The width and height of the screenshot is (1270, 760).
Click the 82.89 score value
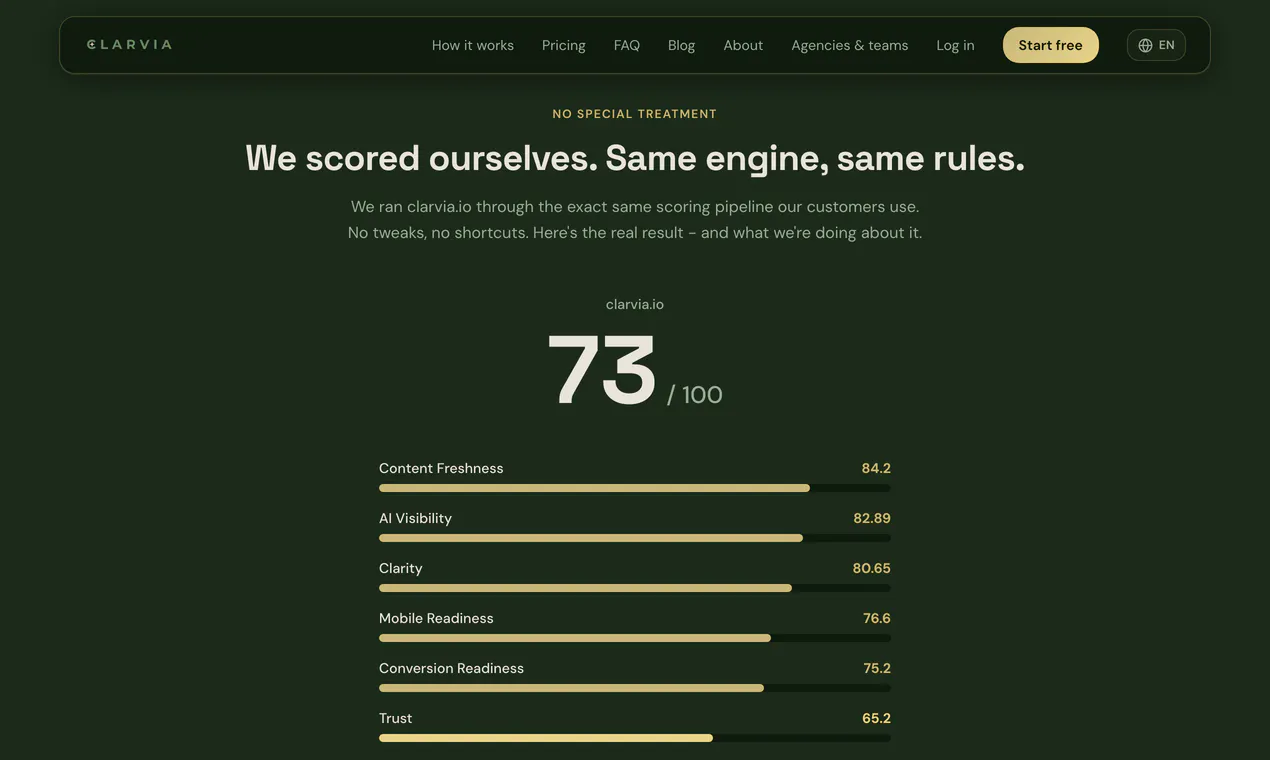click(x=872, y=518)
